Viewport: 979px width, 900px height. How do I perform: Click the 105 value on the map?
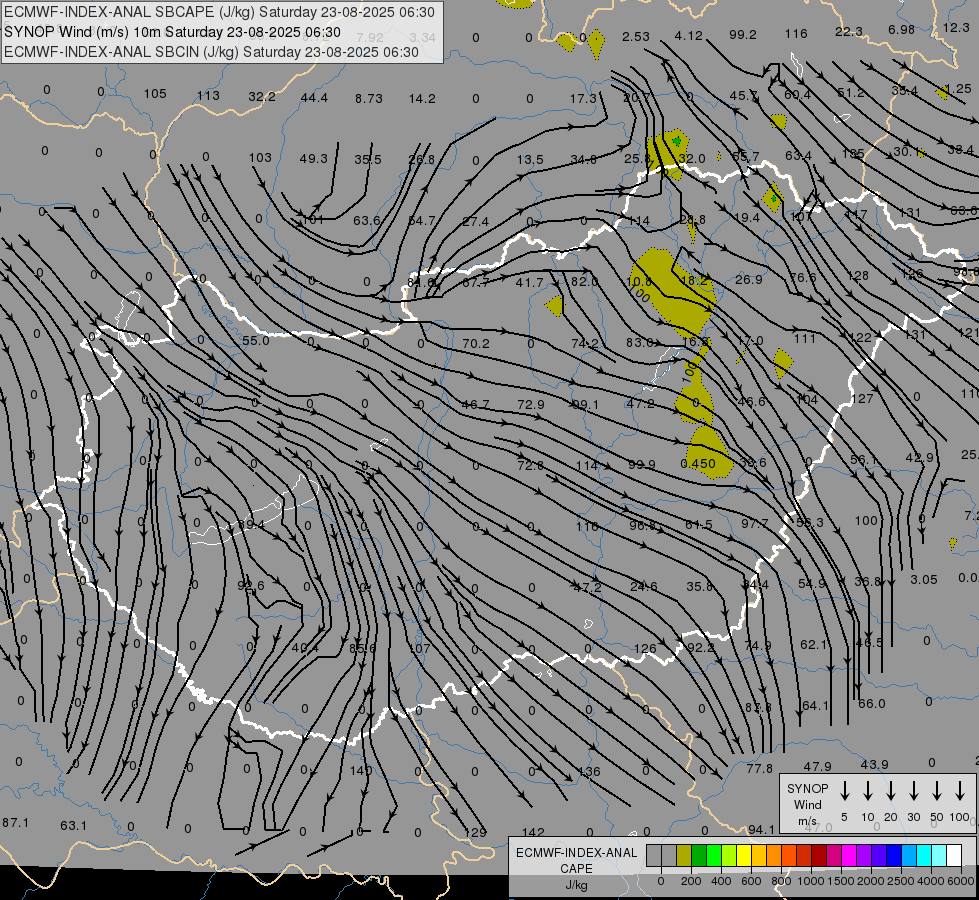(x=155, y=94)
